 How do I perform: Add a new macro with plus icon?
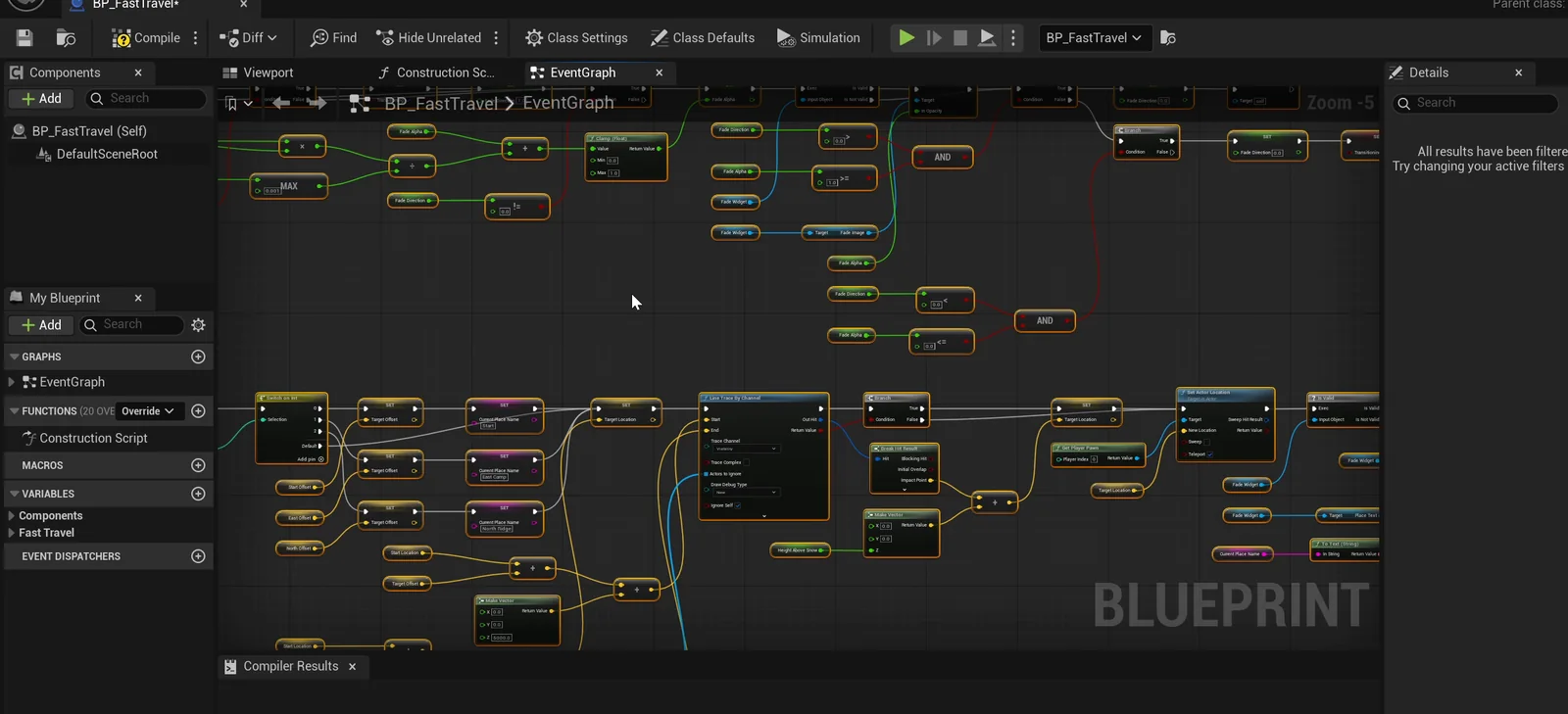coord(198,465)
